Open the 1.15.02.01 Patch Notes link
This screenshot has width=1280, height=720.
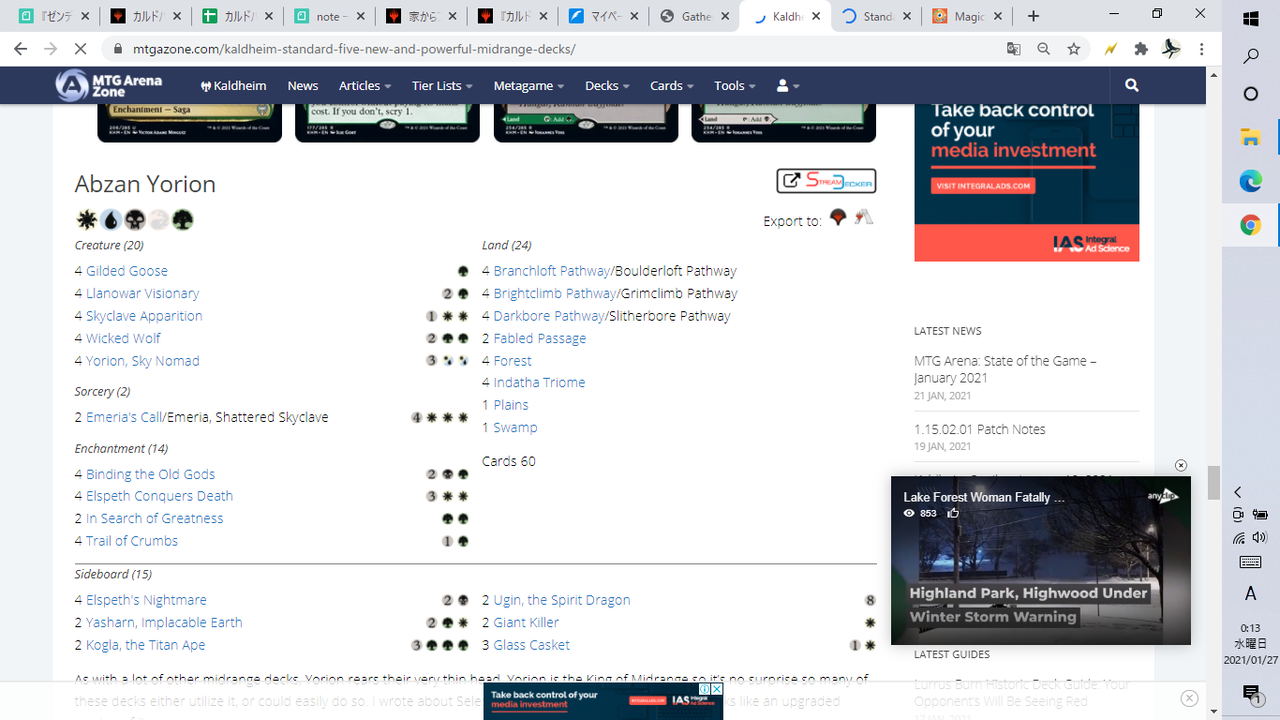coord(980,429)
